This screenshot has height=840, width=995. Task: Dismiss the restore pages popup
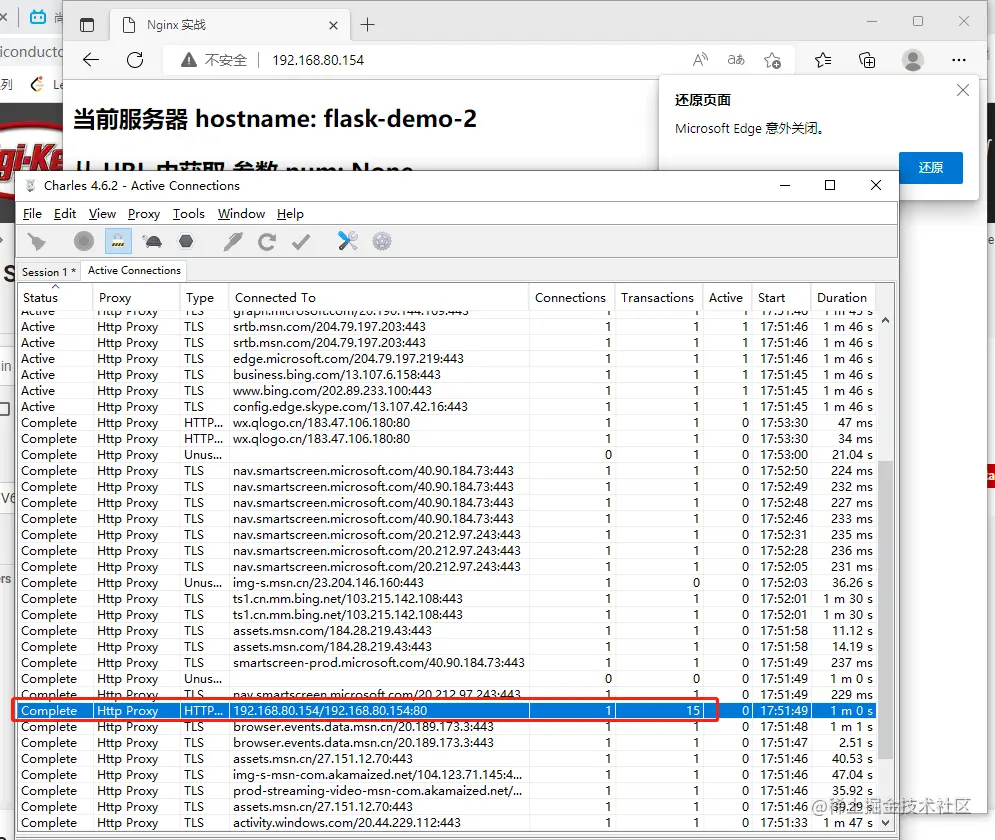tap(963, 90)
